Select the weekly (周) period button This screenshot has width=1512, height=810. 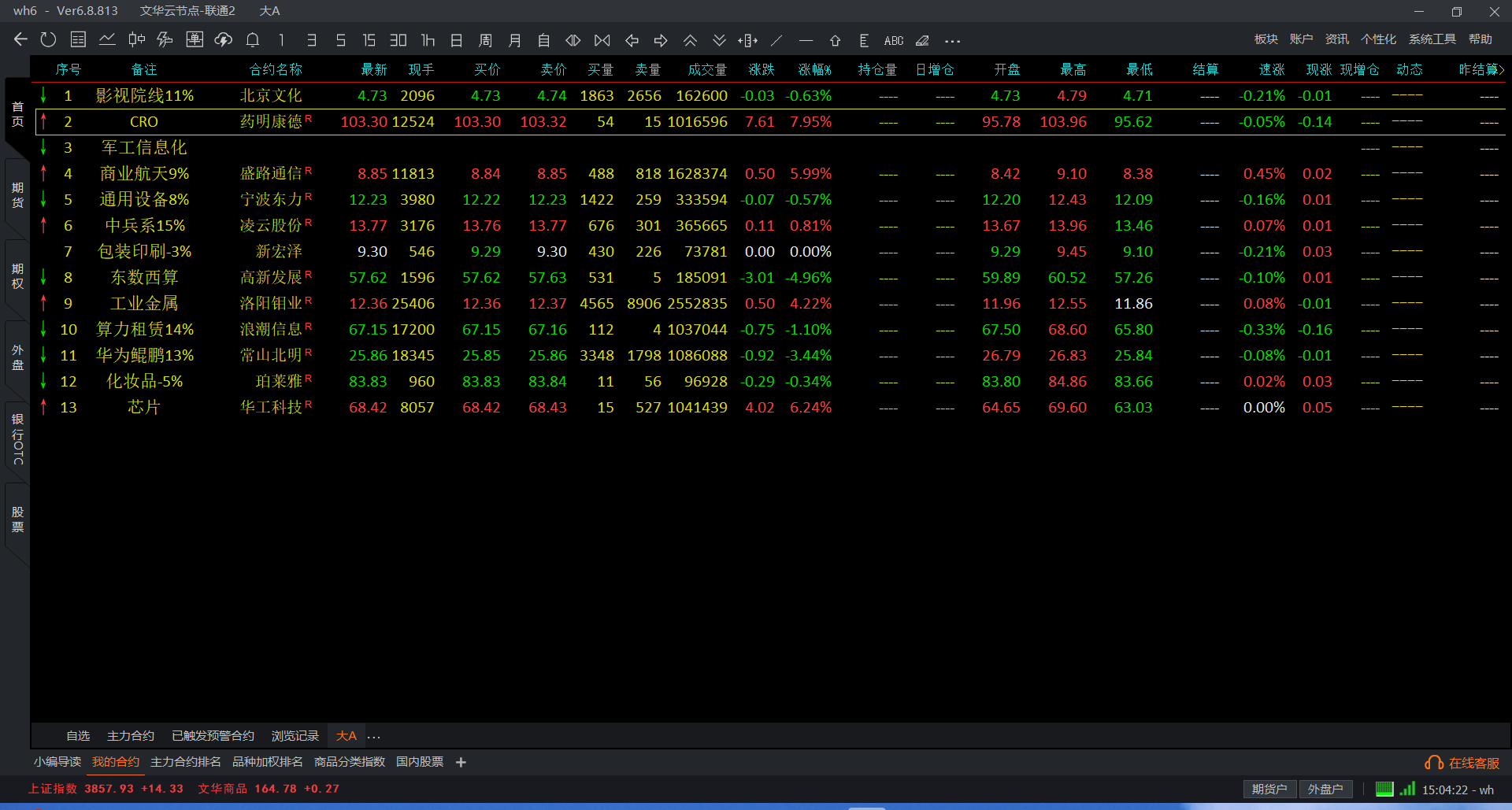(486, 40)
